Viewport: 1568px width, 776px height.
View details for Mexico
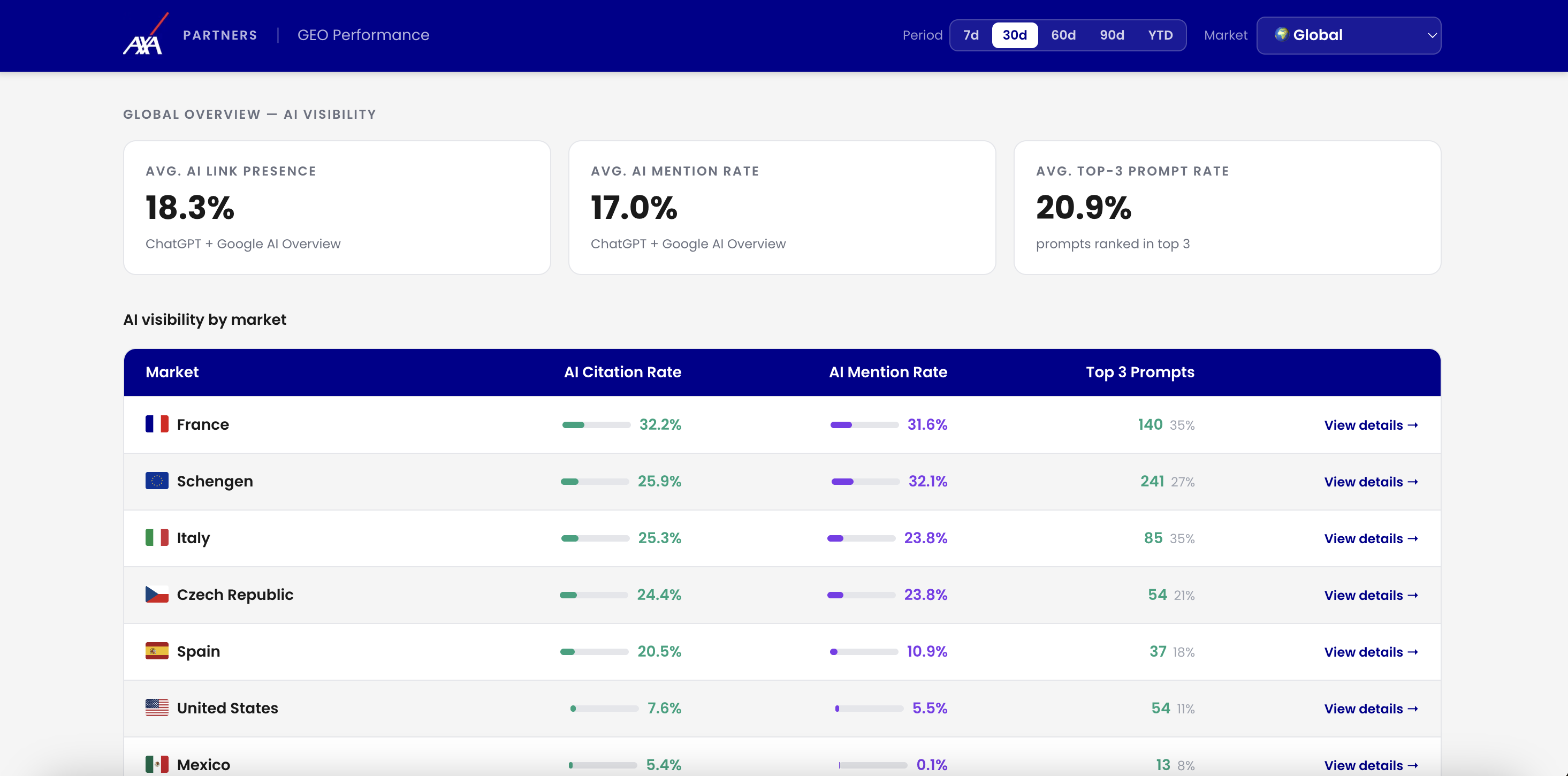coord(1371,765)
